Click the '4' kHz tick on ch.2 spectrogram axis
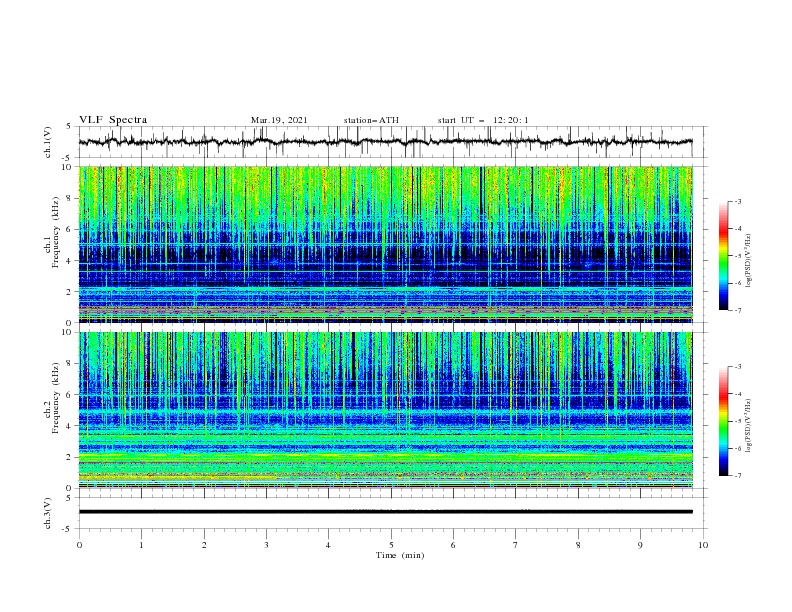Image resolution: width=792 pixels, height=612 pixels. coord(71,426)
